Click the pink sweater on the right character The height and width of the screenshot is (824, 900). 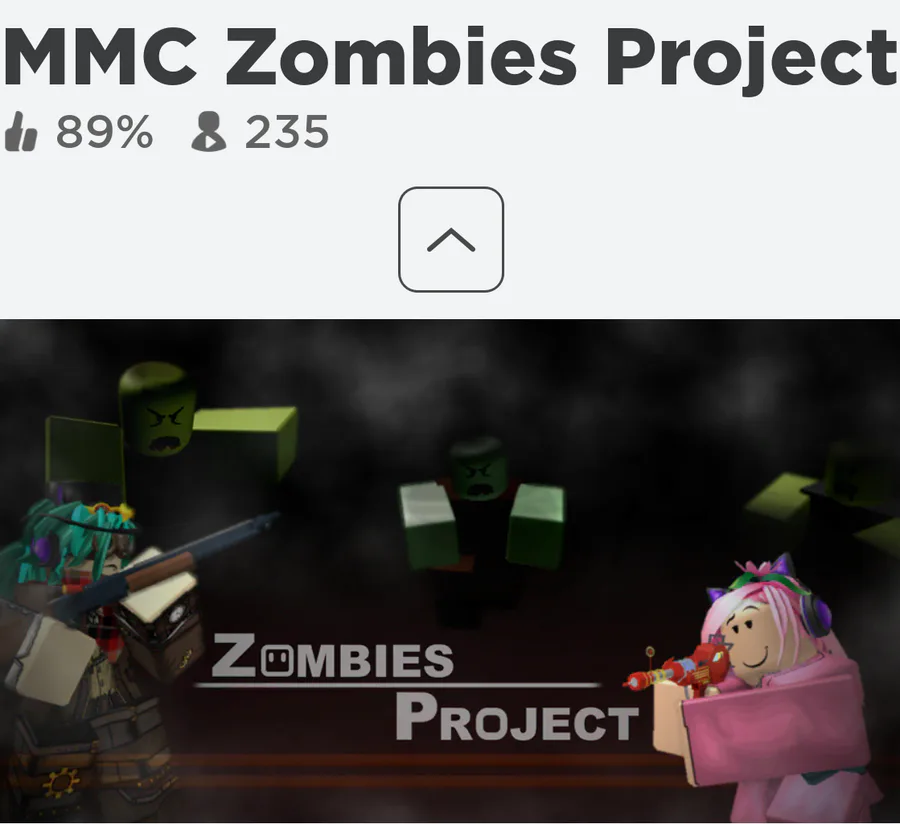pyautogui.click(x=779, y=740)
